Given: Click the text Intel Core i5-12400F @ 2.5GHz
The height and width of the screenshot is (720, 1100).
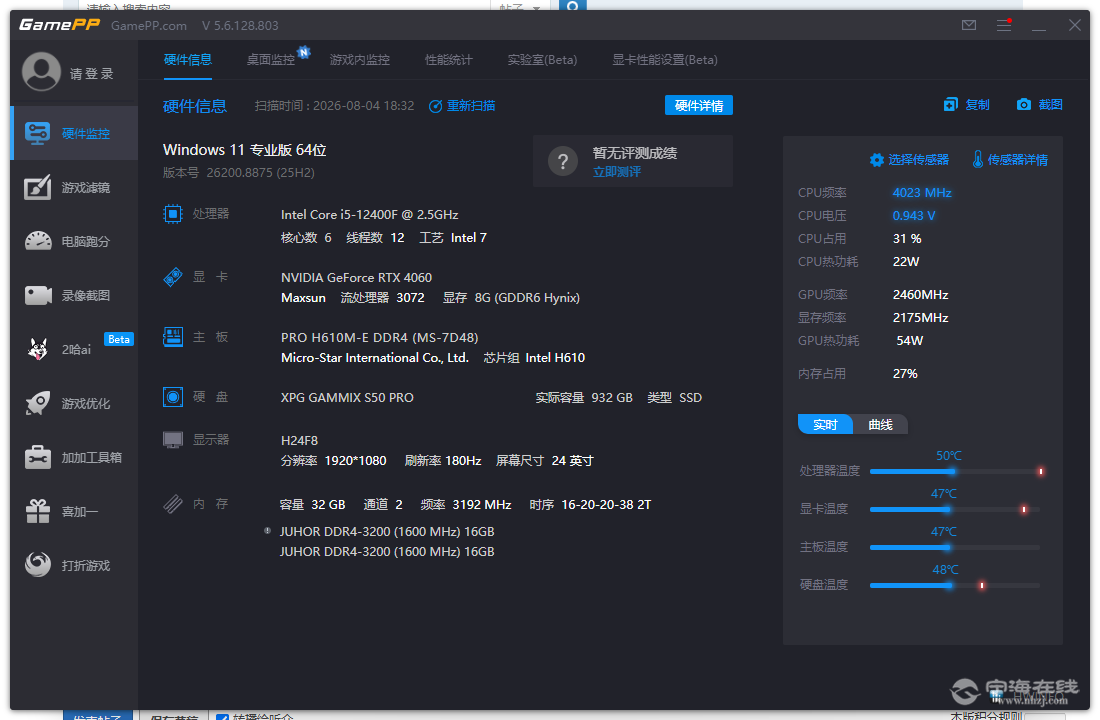Looking at the screenshot, I should coord(369,215).
